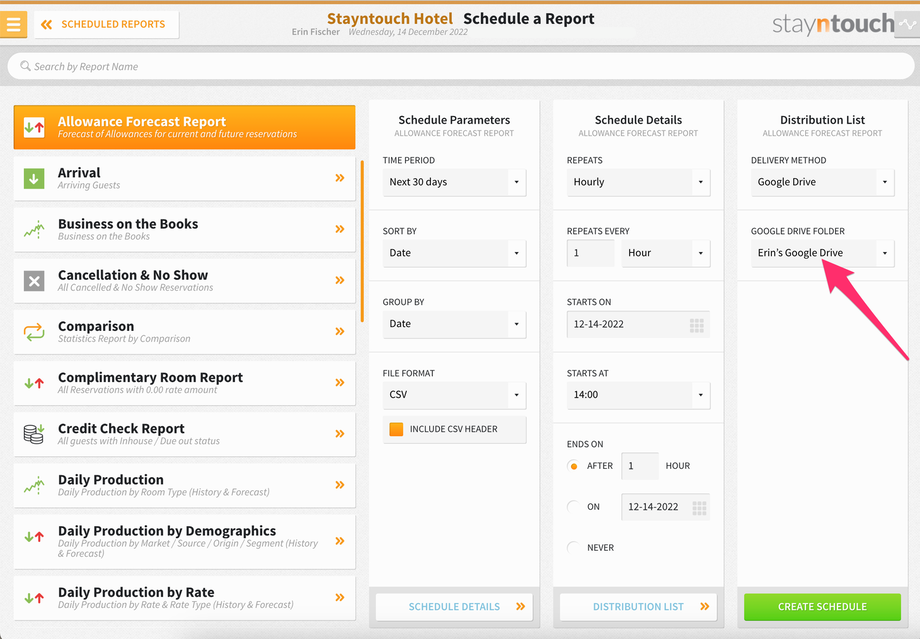Click the Search by Report Name field
Image resolution: width=920 pixels, height=639 pixels.
click(x=461, y=66)
